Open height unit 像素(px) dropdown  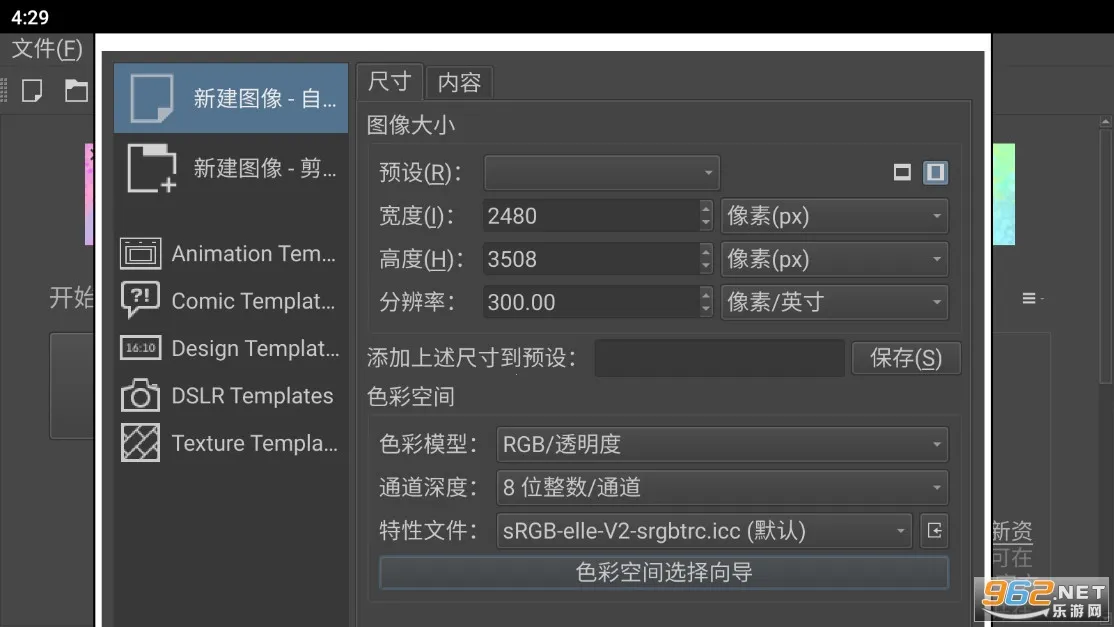pos(834,259)
